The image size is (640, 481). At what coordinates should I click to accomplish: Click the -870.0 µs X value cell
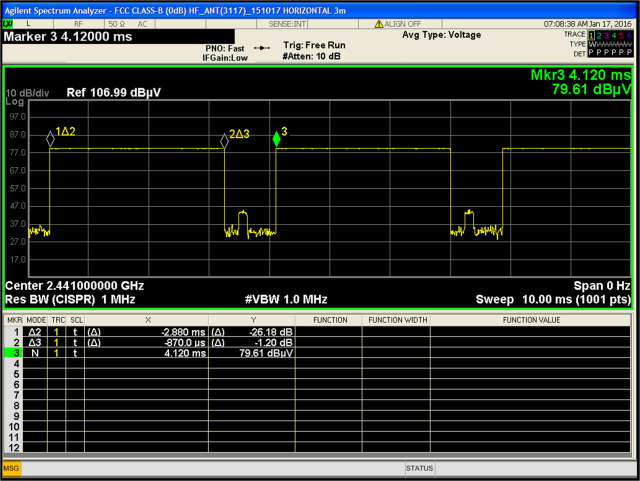coord(147,343)
